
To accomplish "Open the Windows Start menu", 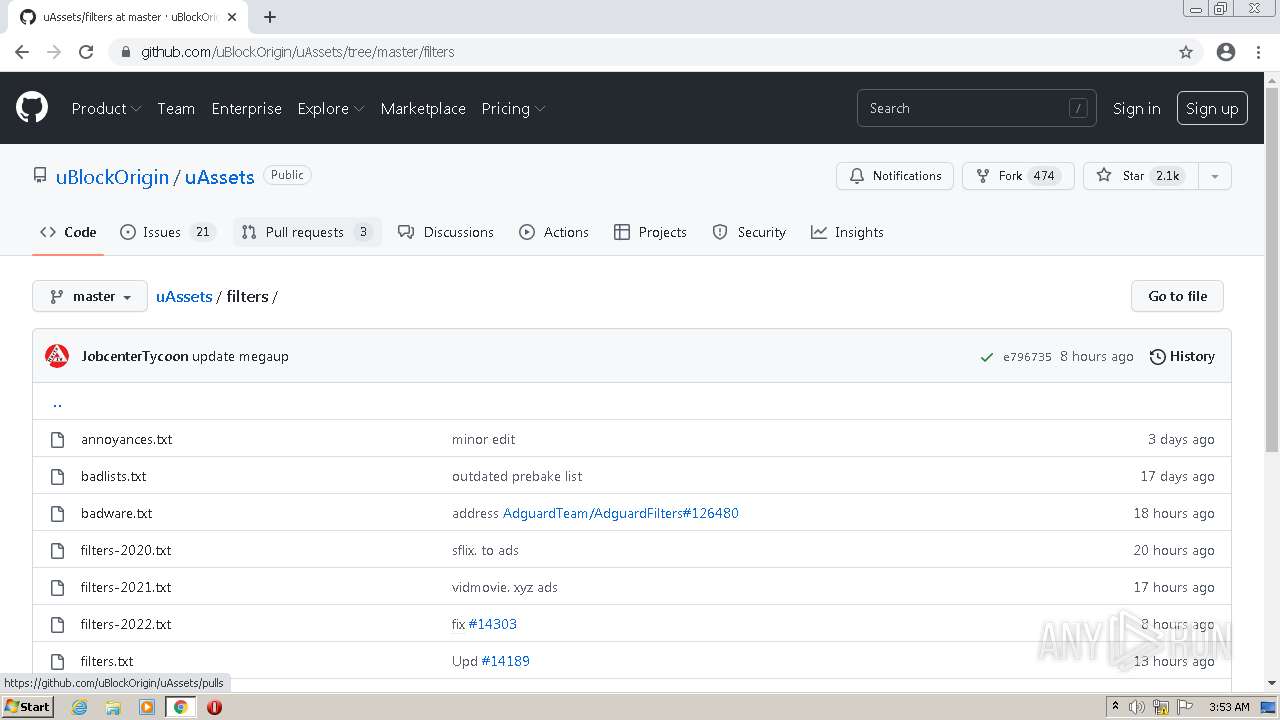I will tap(28, 707).
